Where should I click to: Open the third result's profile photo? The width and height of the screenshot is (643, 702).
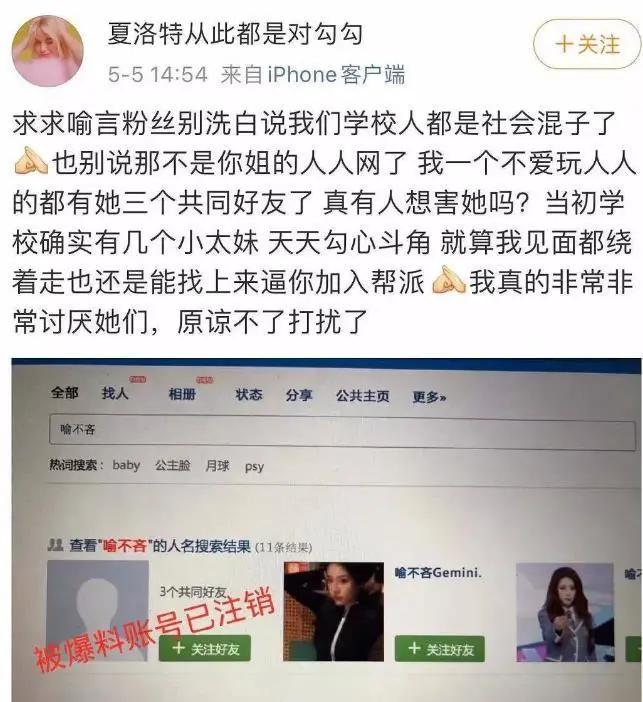tap(566, 612)
